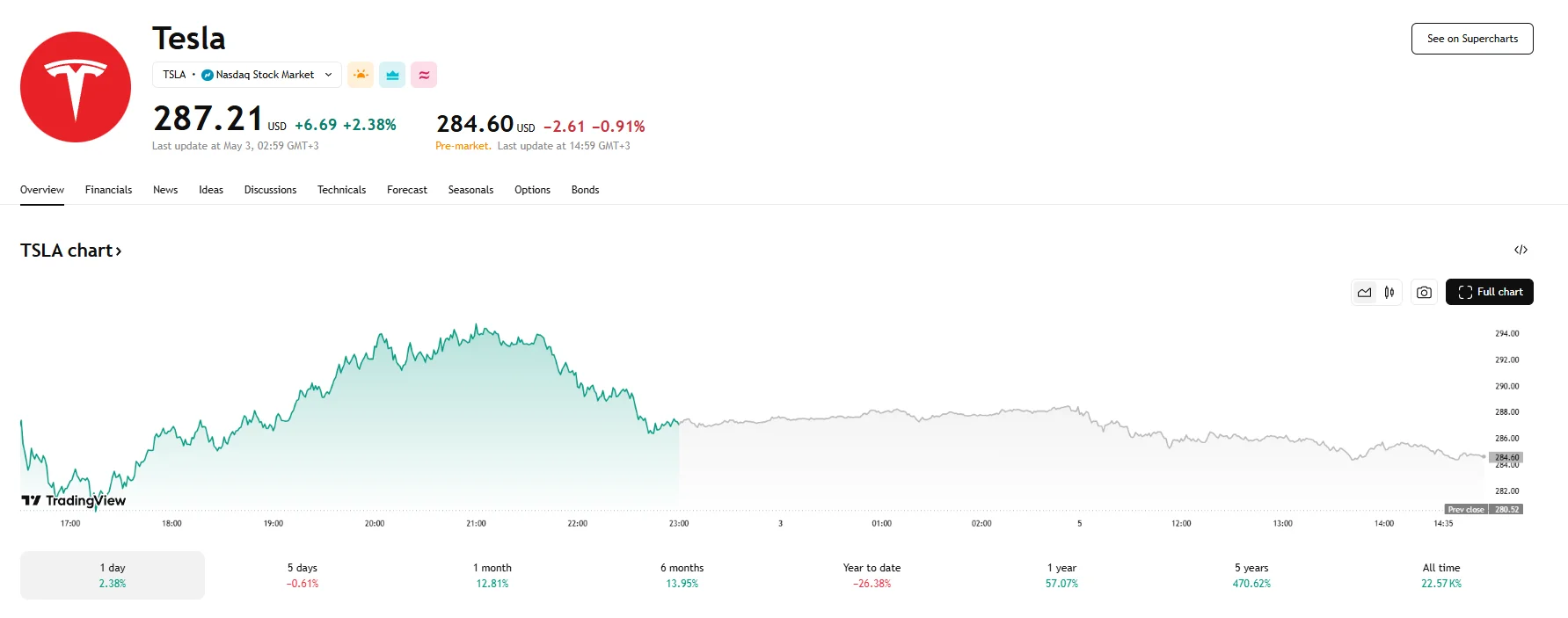Click the 14:35 time axis label
Screen dimensions: 1568x618
tap(1443, 523)
